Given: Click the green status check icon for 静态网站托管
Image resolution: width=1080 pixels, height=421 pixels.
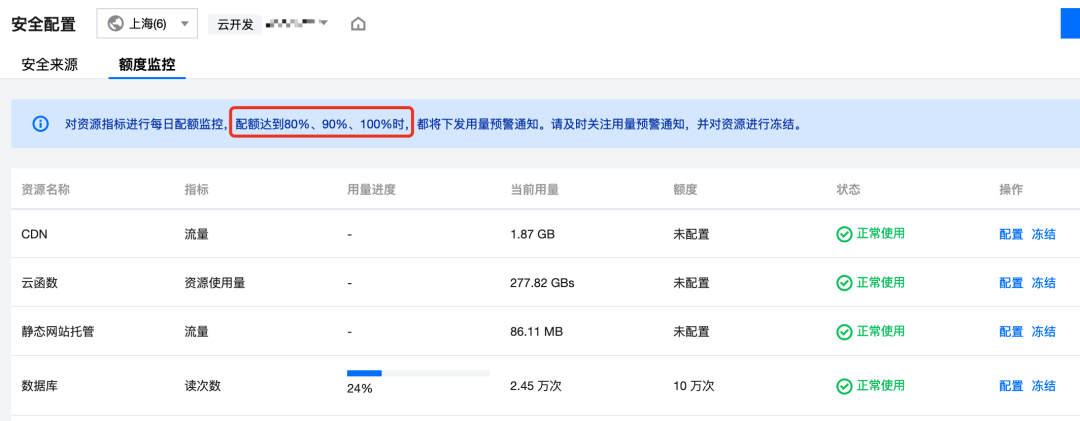Looking at the screenshot, I should point(844,332).
